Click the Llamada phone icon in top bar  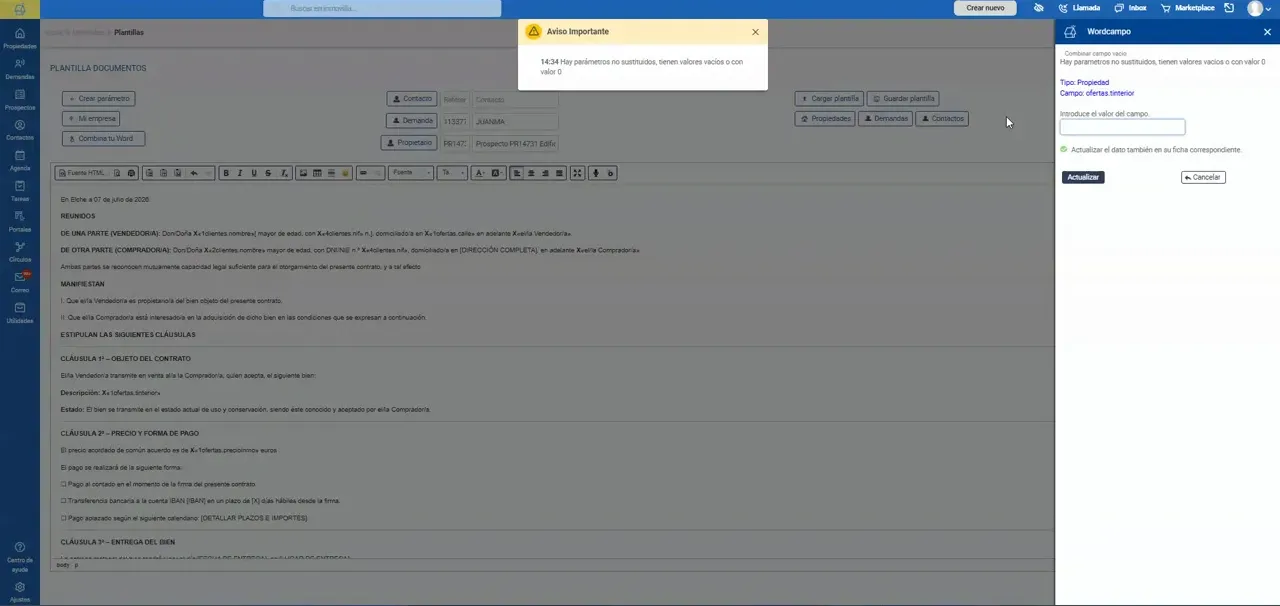(x=1063, y=8)
